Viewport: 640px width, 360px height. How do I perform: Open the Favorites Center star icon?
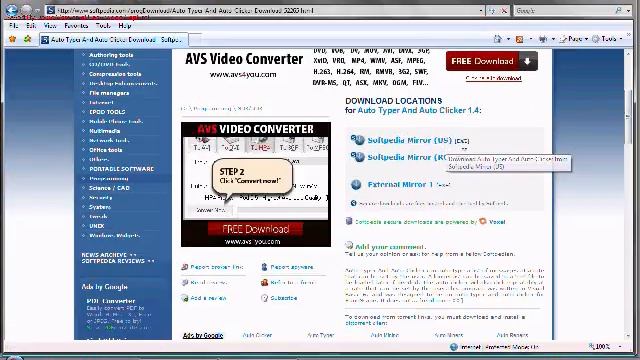tap(13, 39)
